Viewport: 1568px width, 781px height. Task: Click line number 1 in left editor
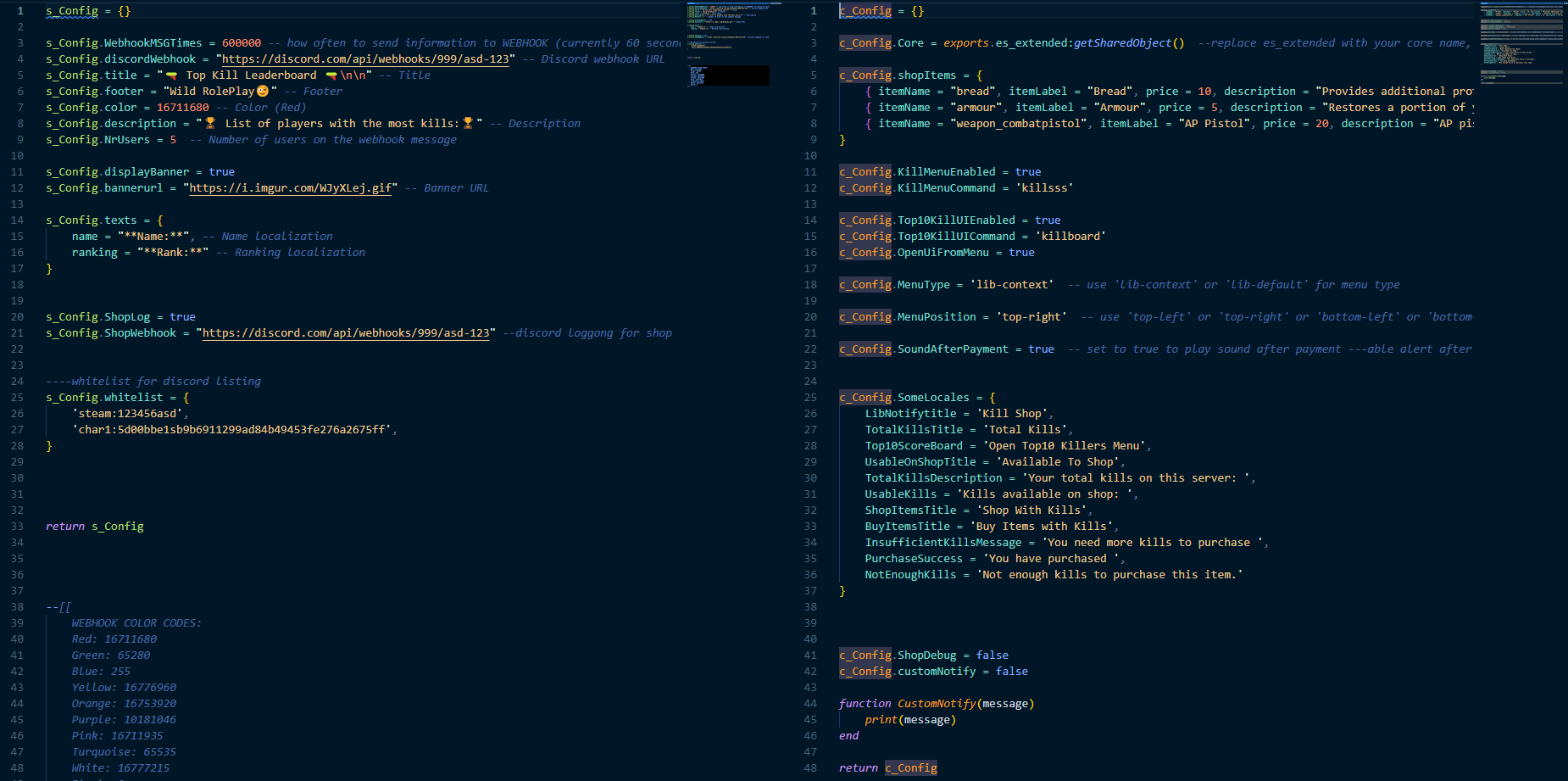coord(19,10)
